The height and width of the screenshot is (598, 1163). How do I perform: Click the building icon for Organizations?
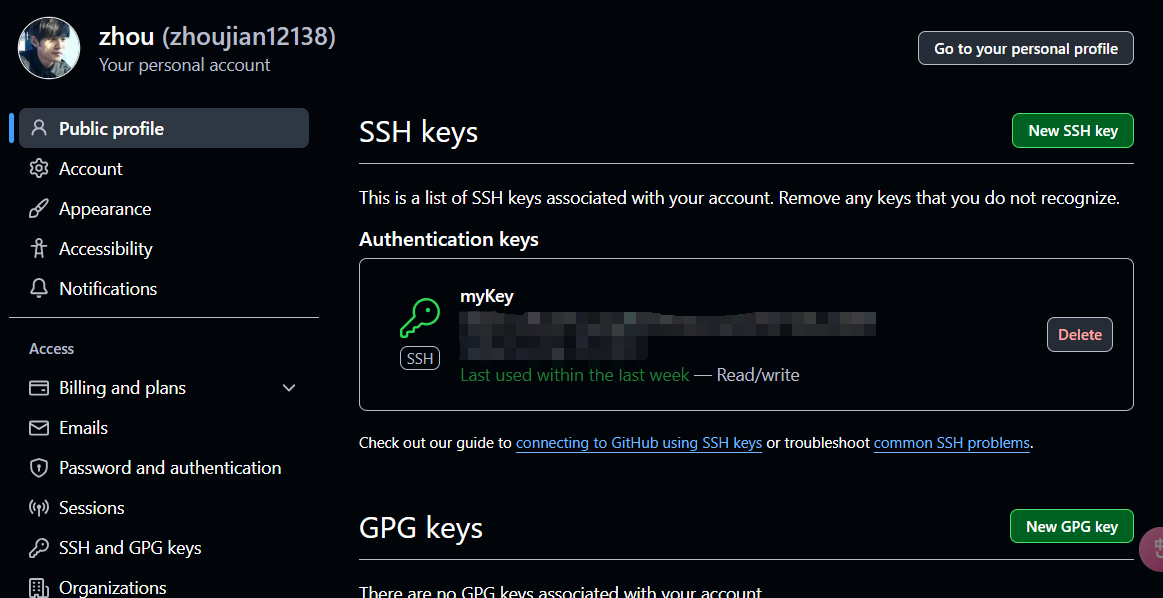(x=39, y=588)
